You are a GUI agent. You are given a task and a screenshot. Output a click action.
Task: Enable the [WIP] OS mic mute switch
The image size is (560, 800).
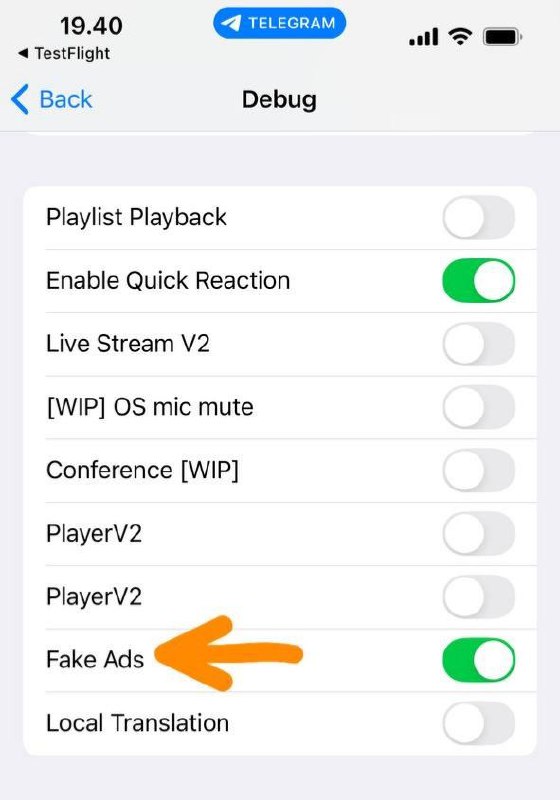(478, 407)
